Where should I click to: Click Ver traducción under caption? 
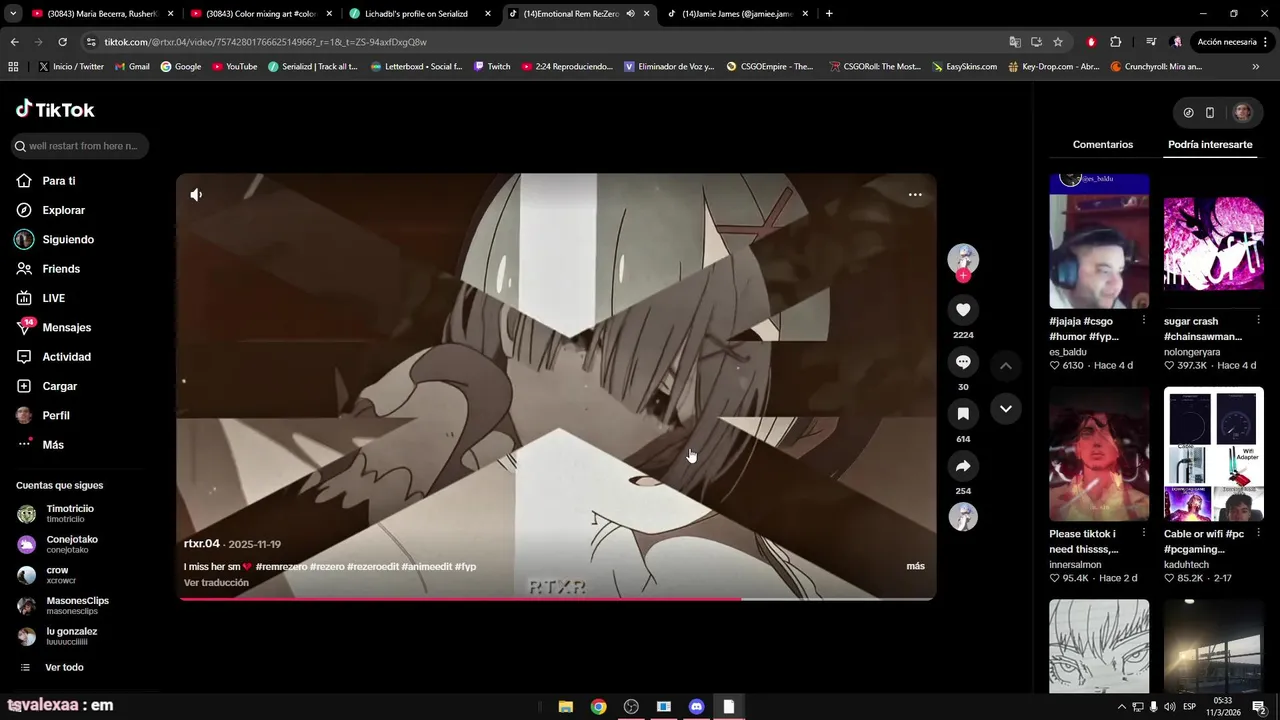pyautogui.click(x=216, y=583)
